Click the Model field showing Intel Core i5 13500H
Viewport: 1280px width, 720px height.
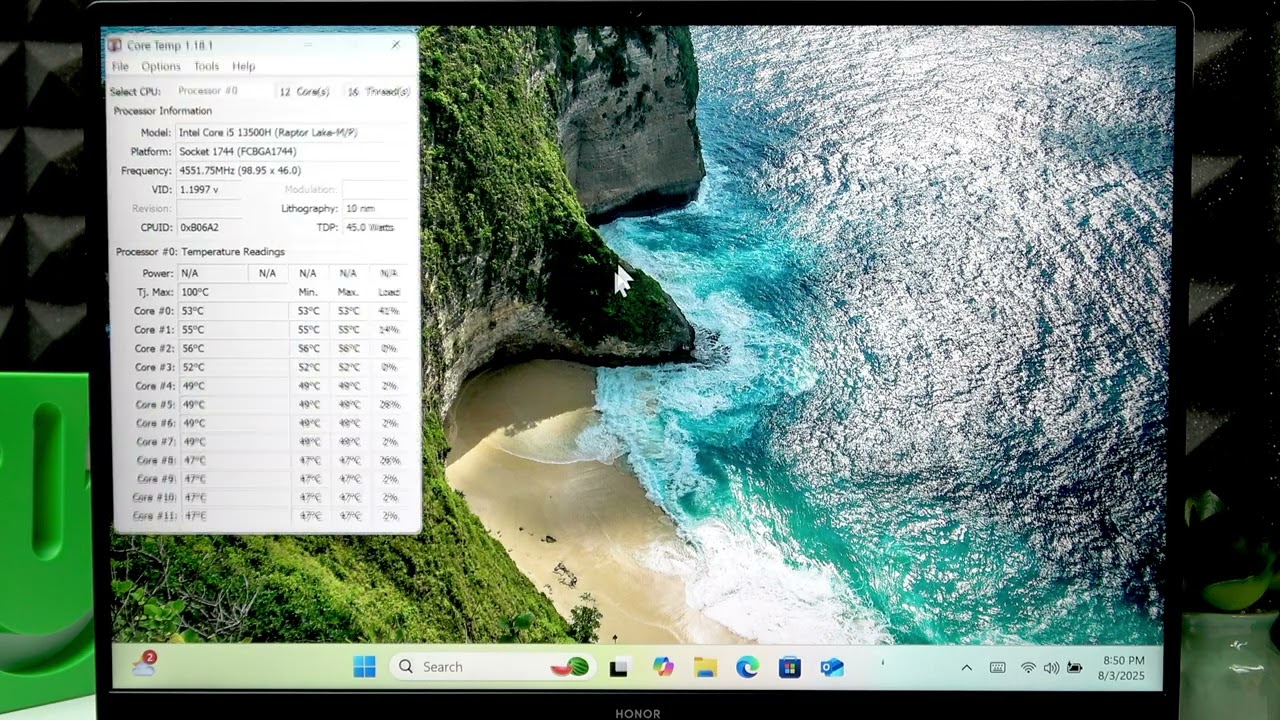tap(293, 132)
